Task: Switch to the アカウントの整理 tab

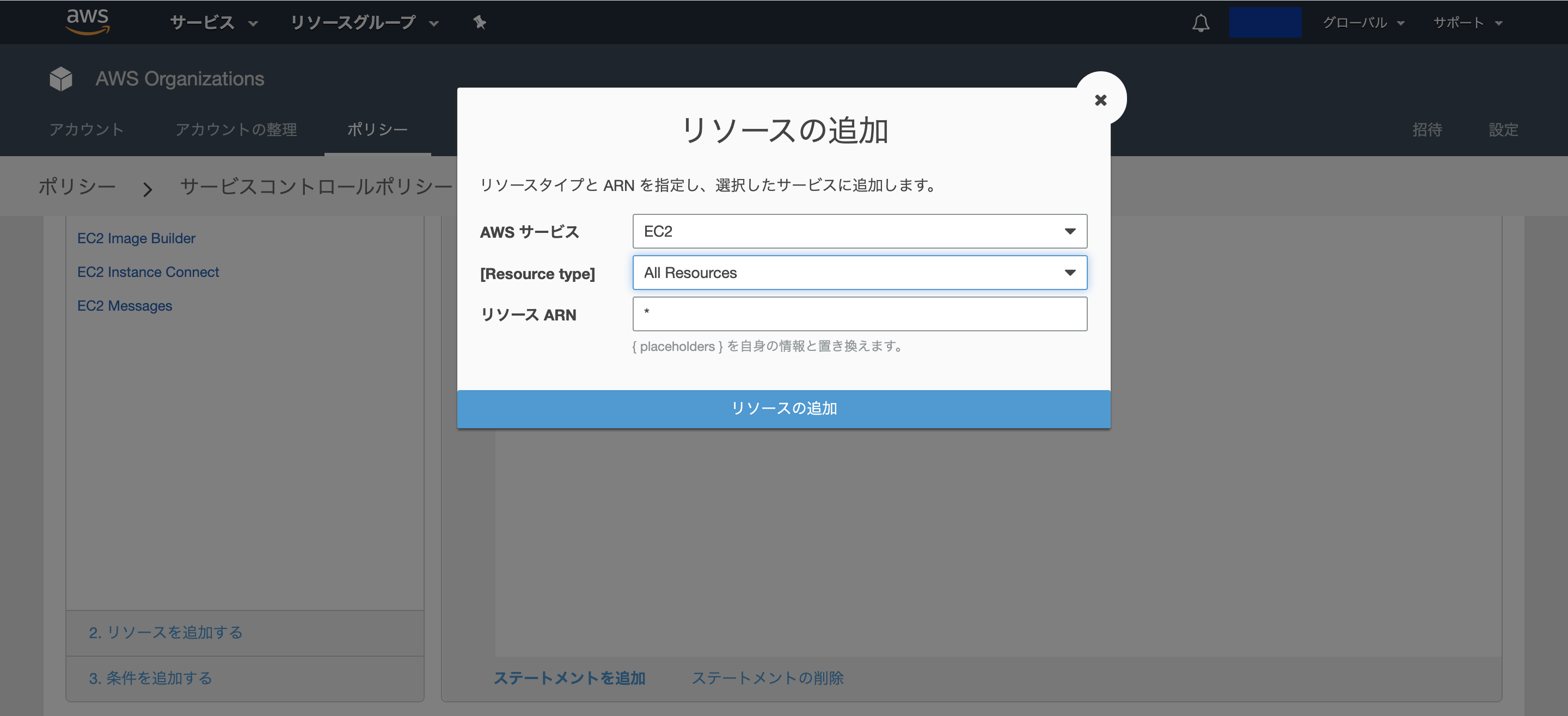Action: click(x=236, y=129)
